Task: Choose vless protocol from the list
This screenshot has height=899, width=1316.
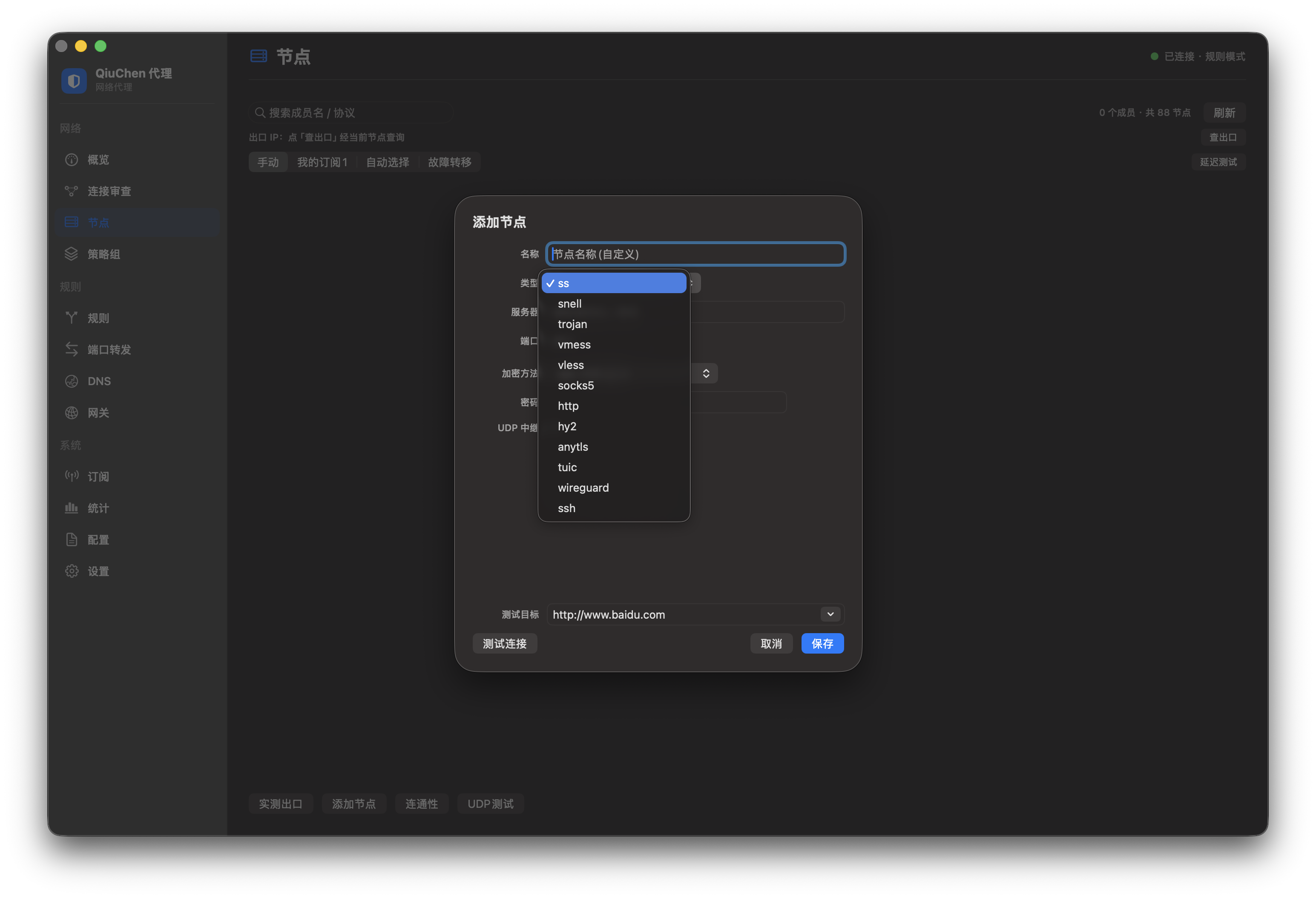Action: pos(614,365)
